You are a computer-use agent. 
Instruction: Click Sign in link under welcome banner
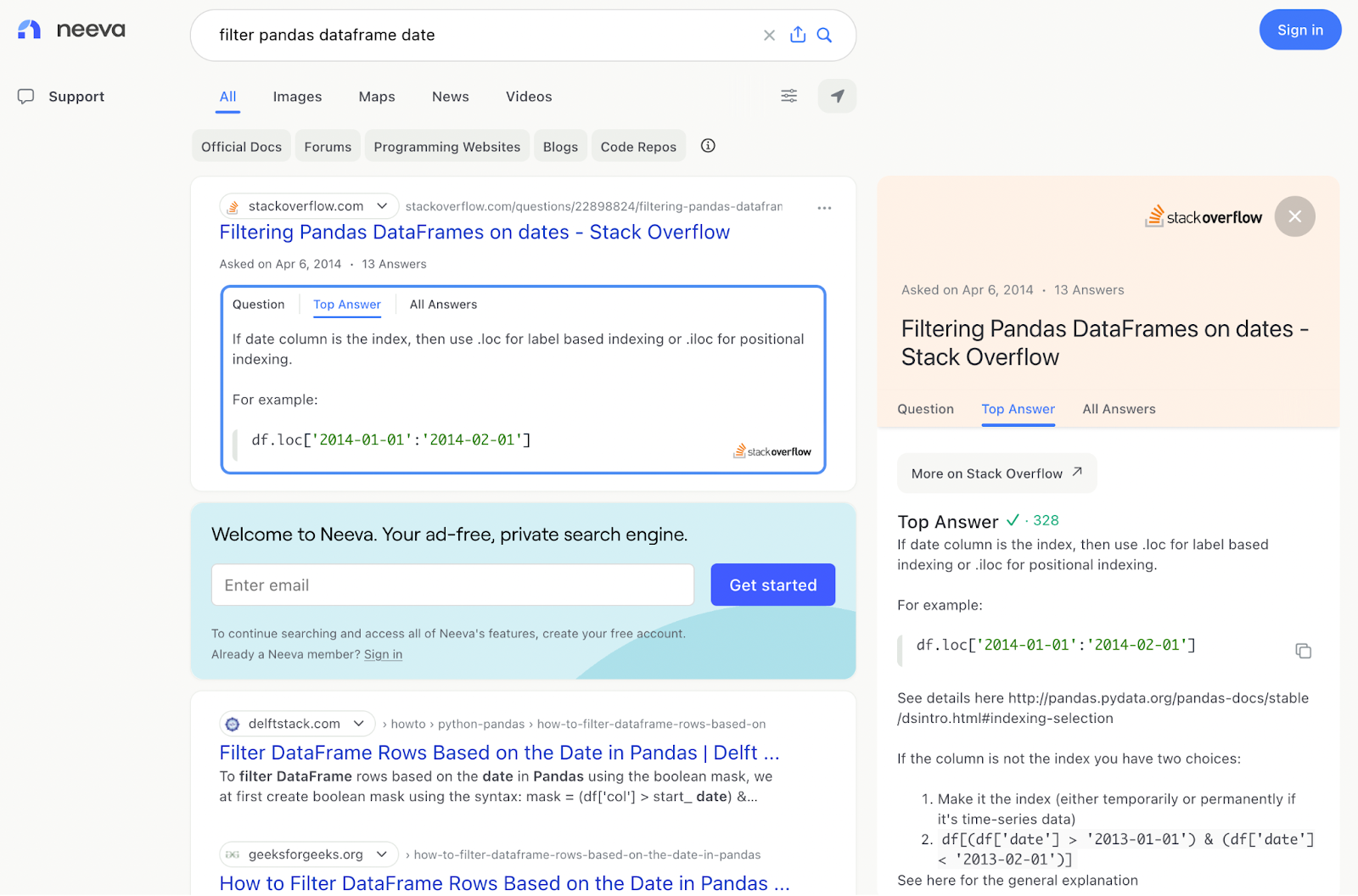[383, 654]
